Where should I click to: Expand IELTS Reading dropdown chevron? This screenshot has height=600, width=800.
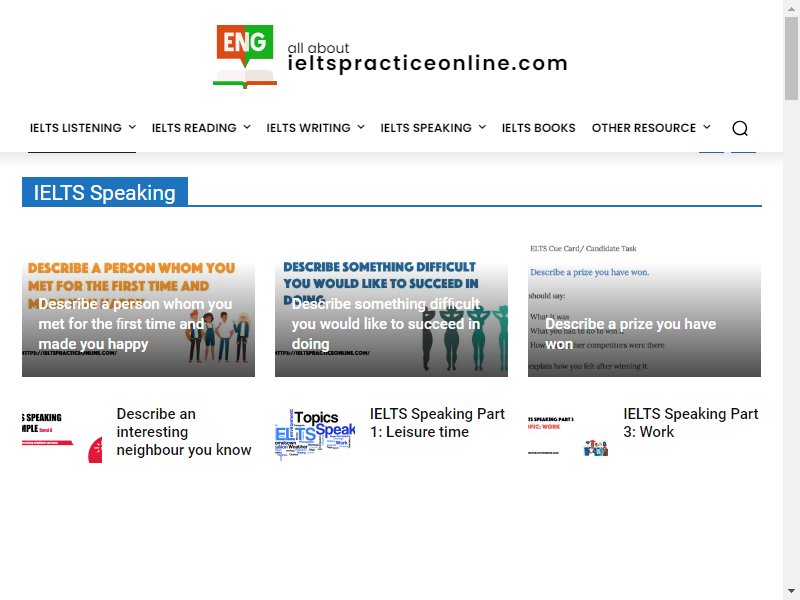tap(247, 127)
